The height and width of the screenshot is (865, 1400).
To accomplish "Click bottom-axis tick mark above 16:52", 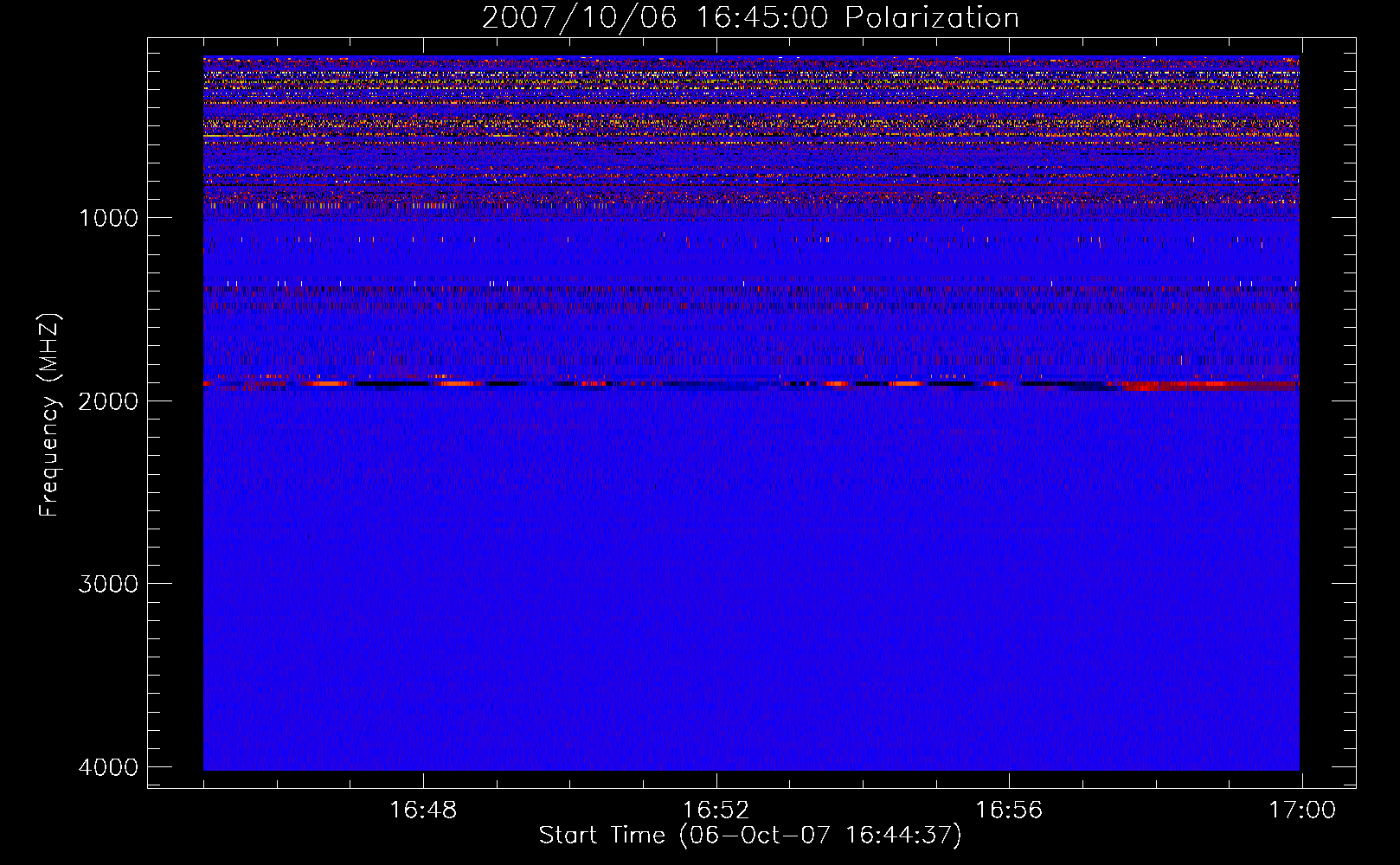I will point(716,780).
